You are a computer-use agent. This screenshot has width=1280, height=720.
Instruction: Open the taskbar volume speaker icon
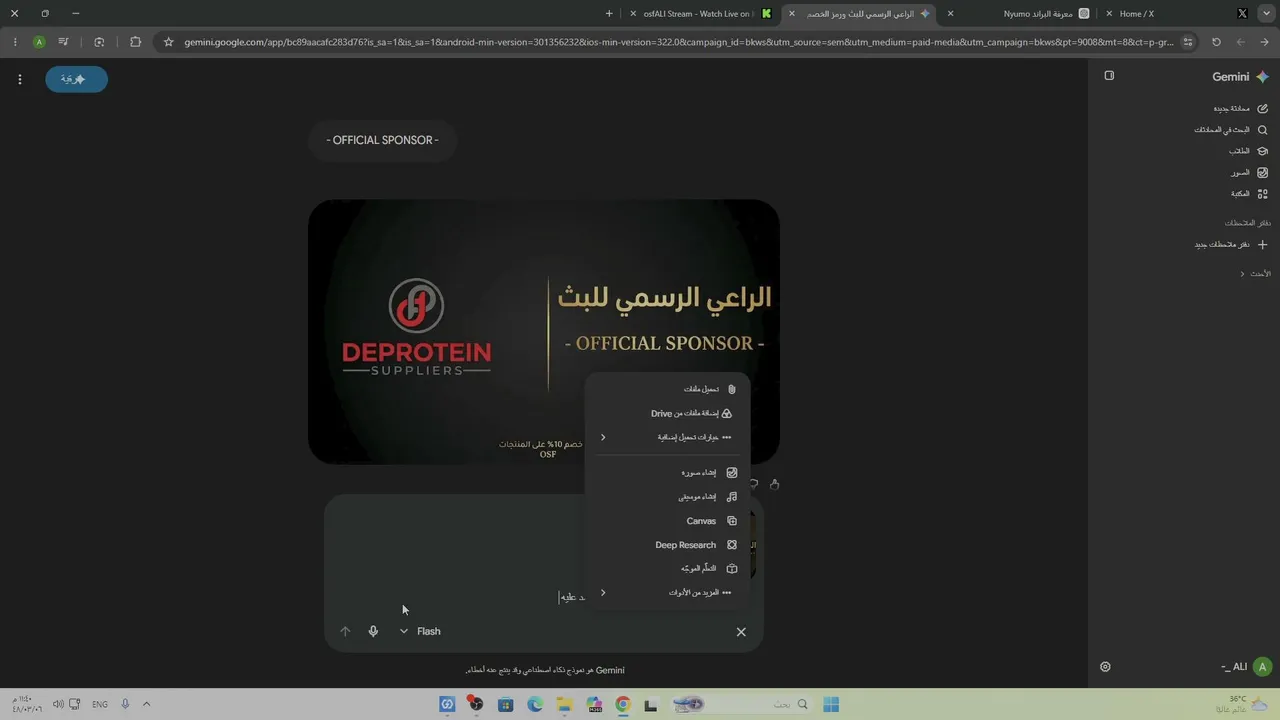coord(58,704)
